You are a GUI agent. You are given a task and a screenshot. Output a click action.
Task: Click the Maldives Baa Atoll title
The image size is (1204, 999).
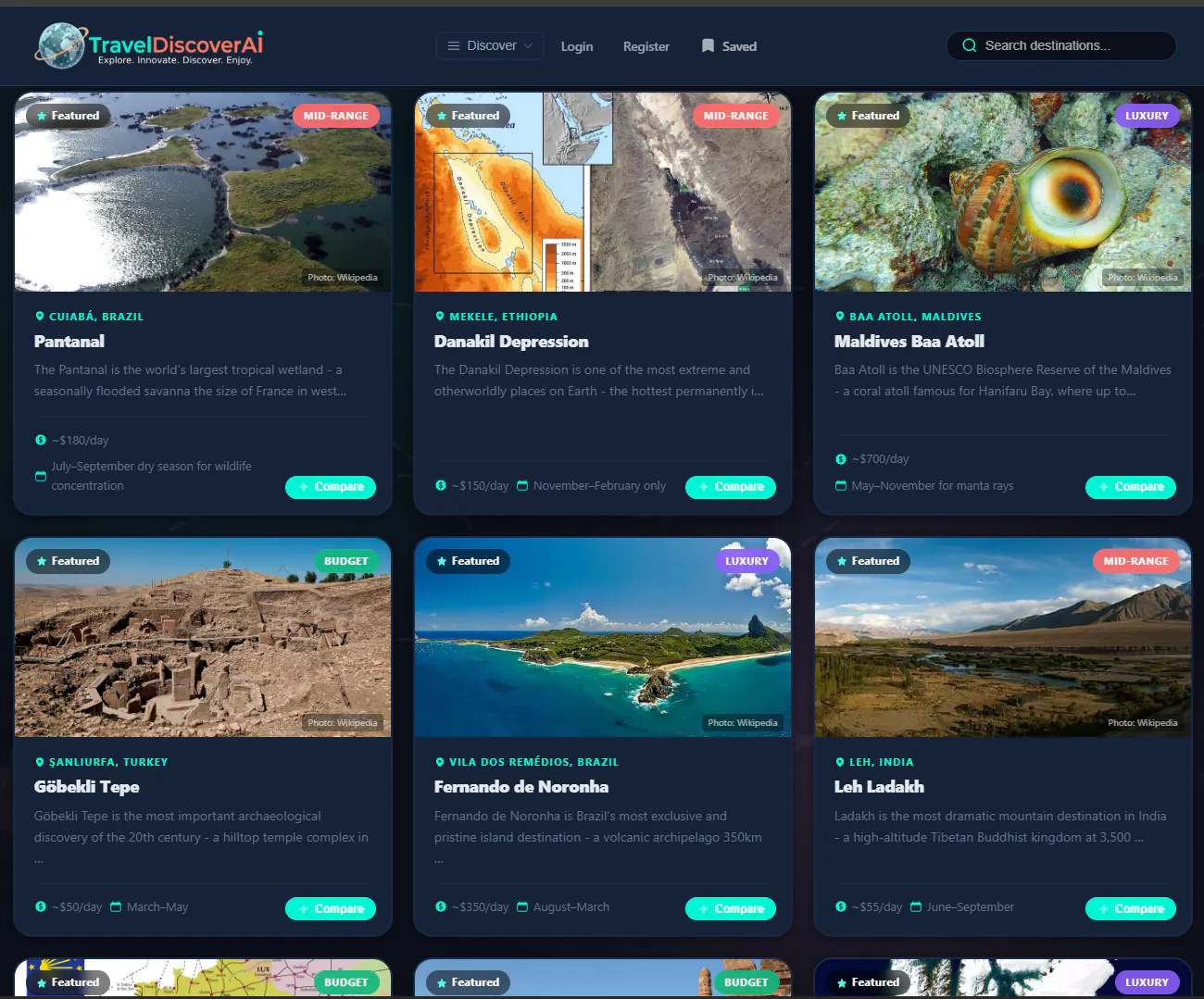(x=909, y=342)
